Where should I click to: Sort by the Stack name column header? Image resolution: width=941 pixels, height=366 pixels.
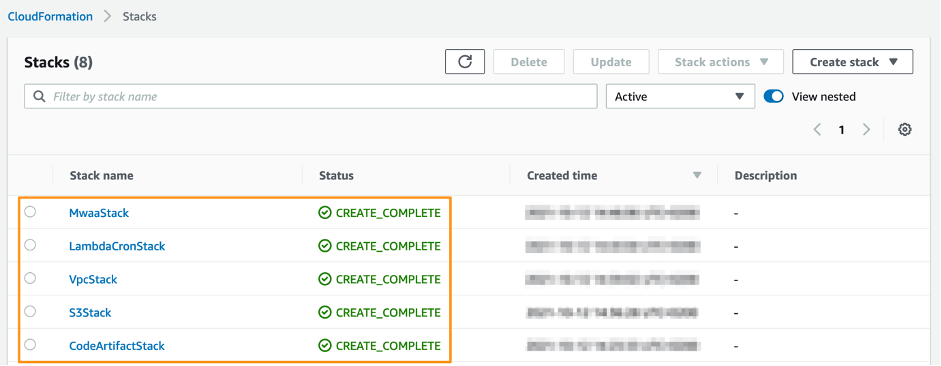[101, 176]
